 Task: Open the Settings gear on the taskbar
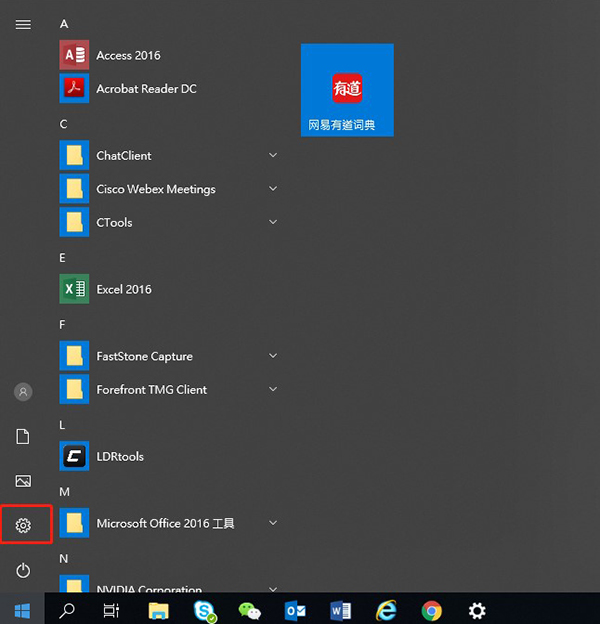477,611
